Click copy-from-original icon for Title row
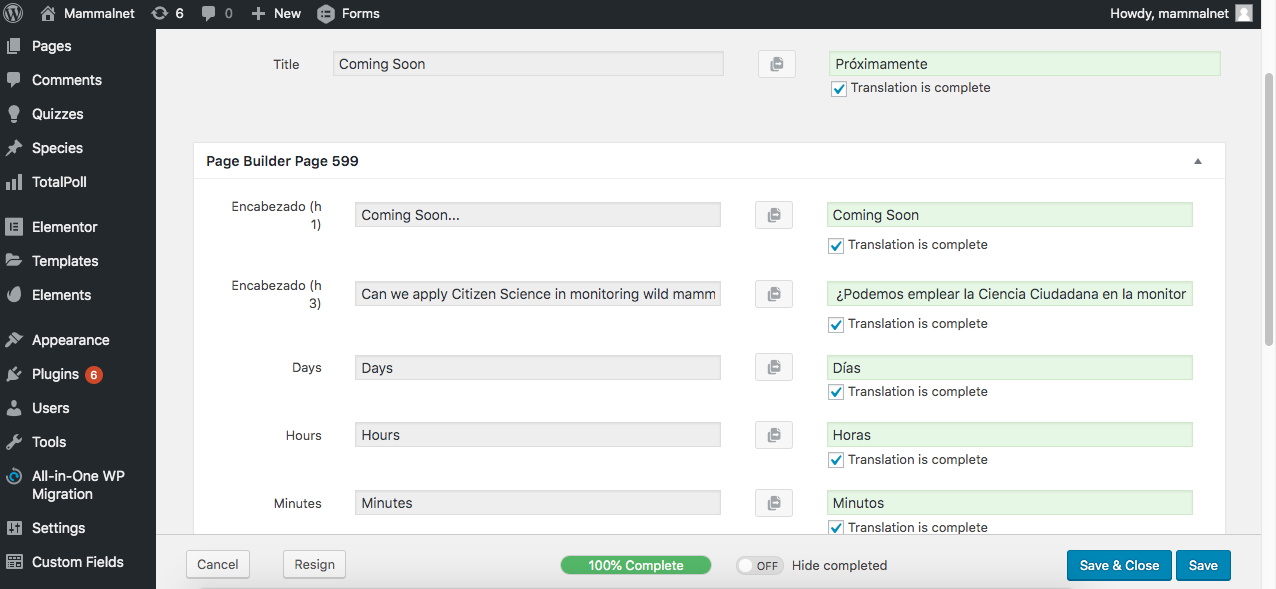Screen dimensions: 1276x589 tap(776, 64)
